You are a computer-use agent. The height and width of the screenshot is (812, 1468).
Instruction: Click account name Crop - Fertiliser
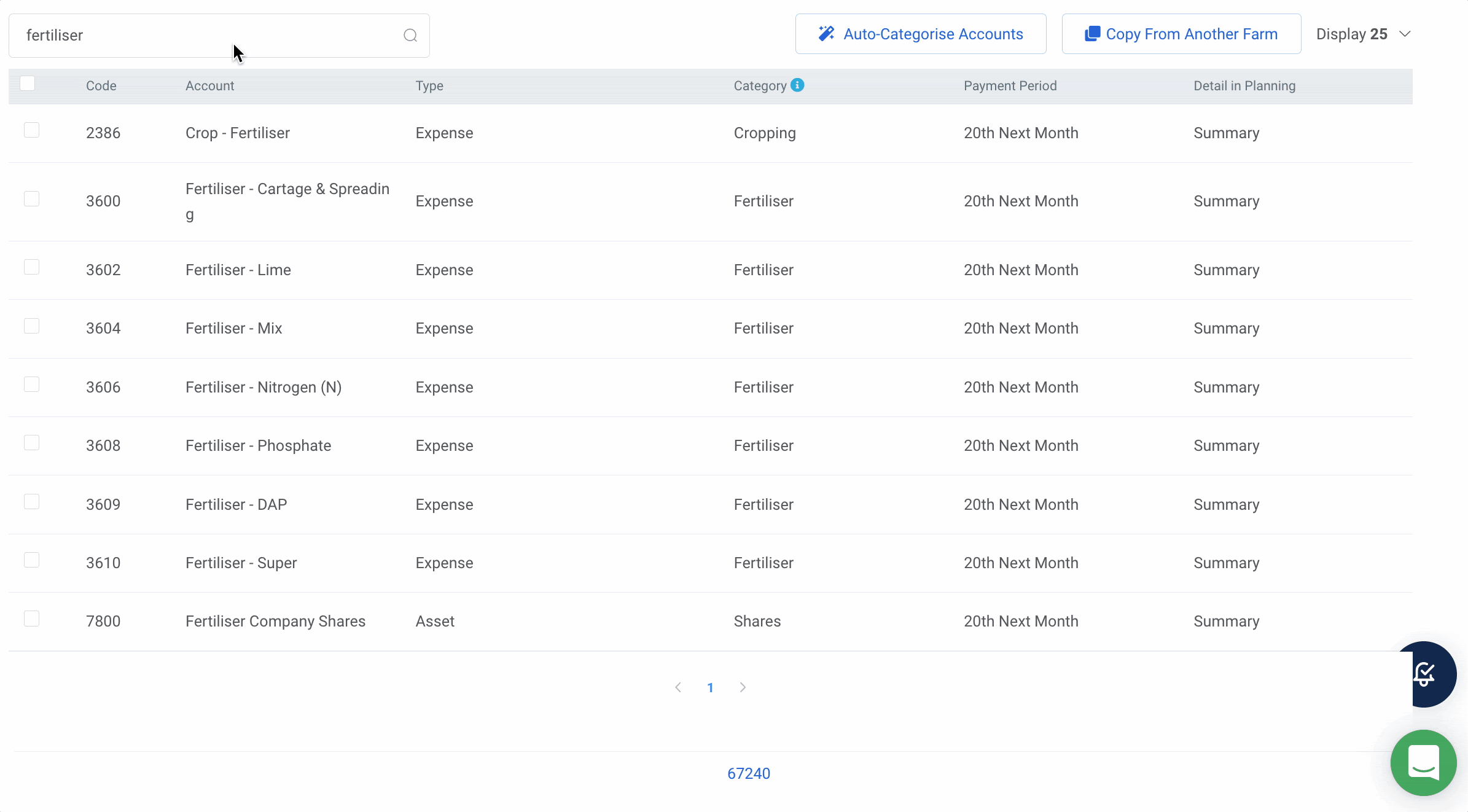point(238,133)
